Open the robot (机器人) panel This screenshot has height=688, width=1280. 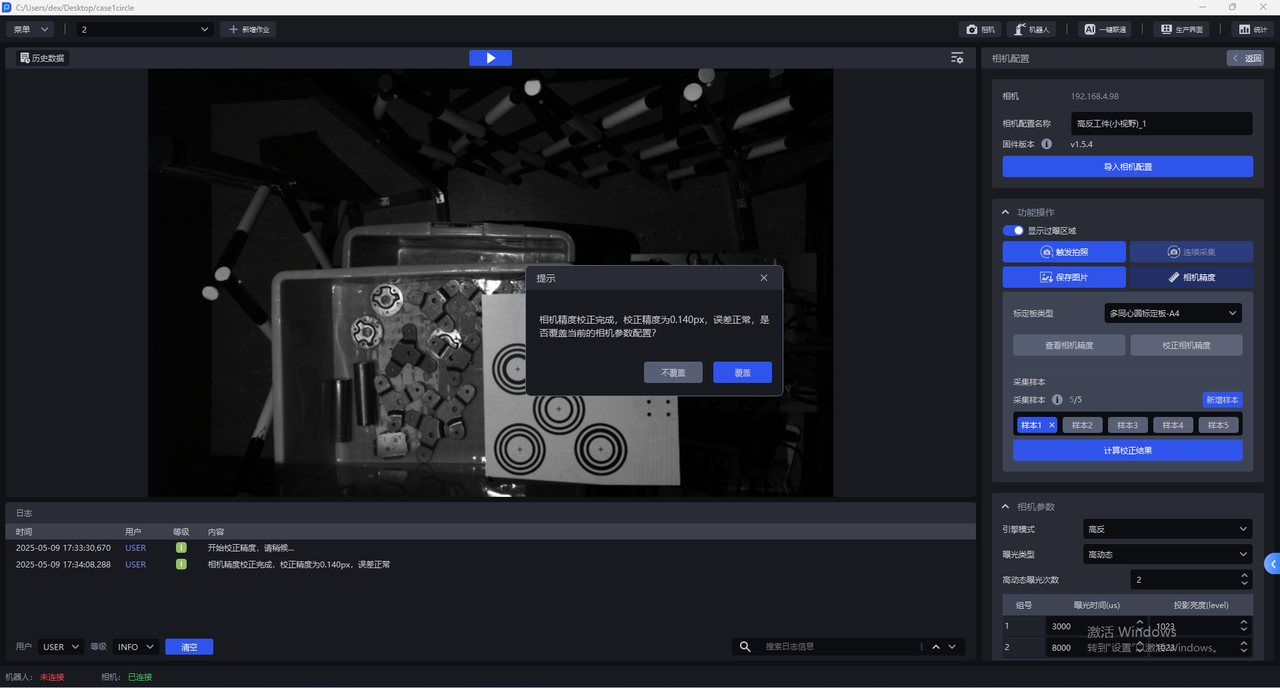click(1031, 30)
